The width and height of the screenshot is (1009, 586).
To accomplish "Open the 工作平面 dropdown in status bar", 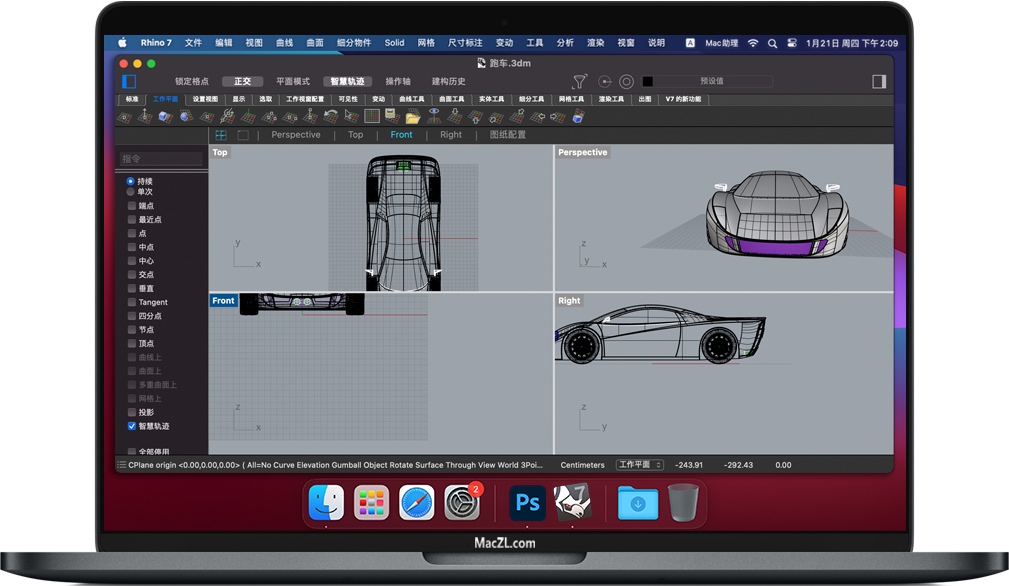I will 640,465.
